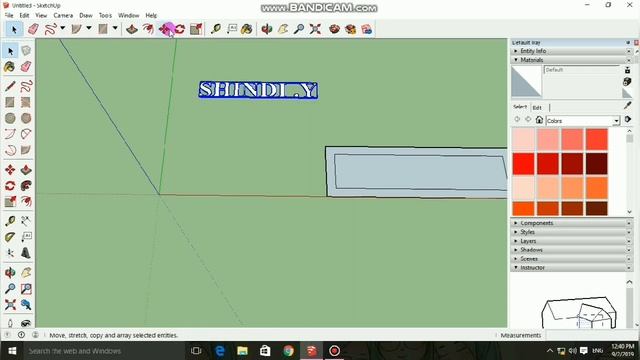Select the 3D Text tool in left palette
640x360 pixels.
[26, 253]
